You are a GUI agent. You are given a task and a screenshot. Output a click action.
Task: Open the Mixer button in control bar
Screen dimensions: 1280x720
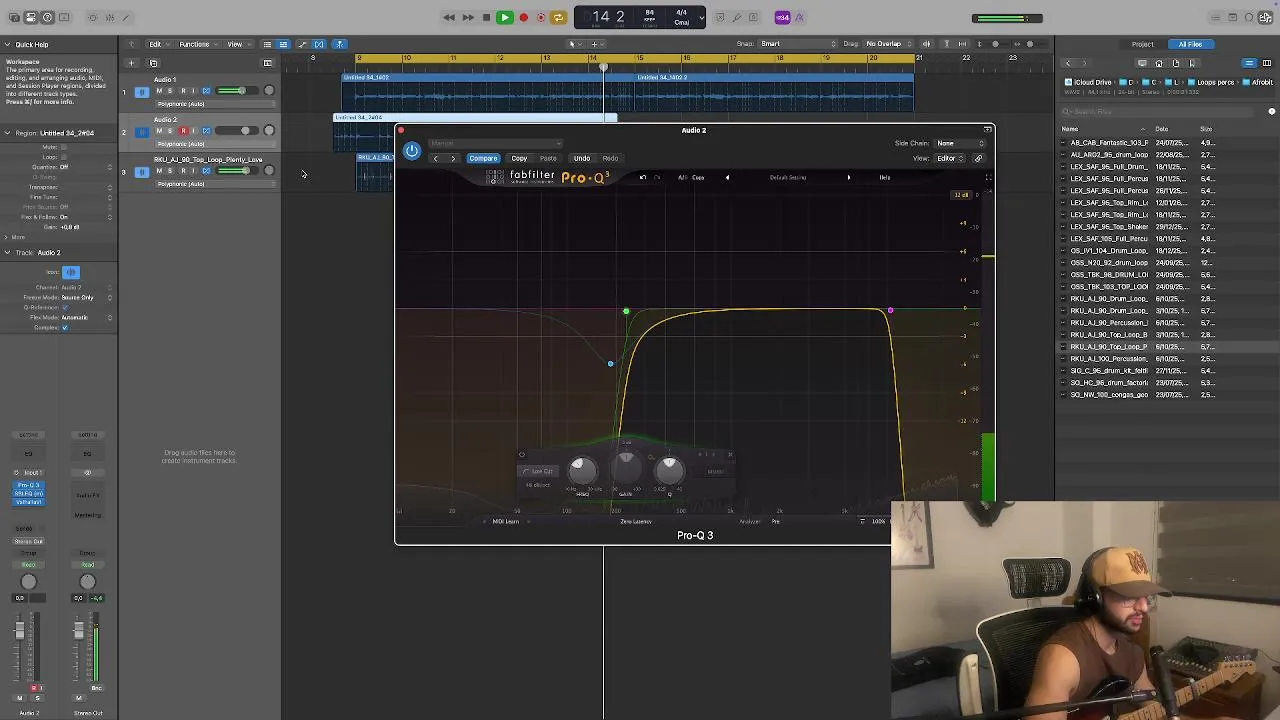click(x=110, y=17)
